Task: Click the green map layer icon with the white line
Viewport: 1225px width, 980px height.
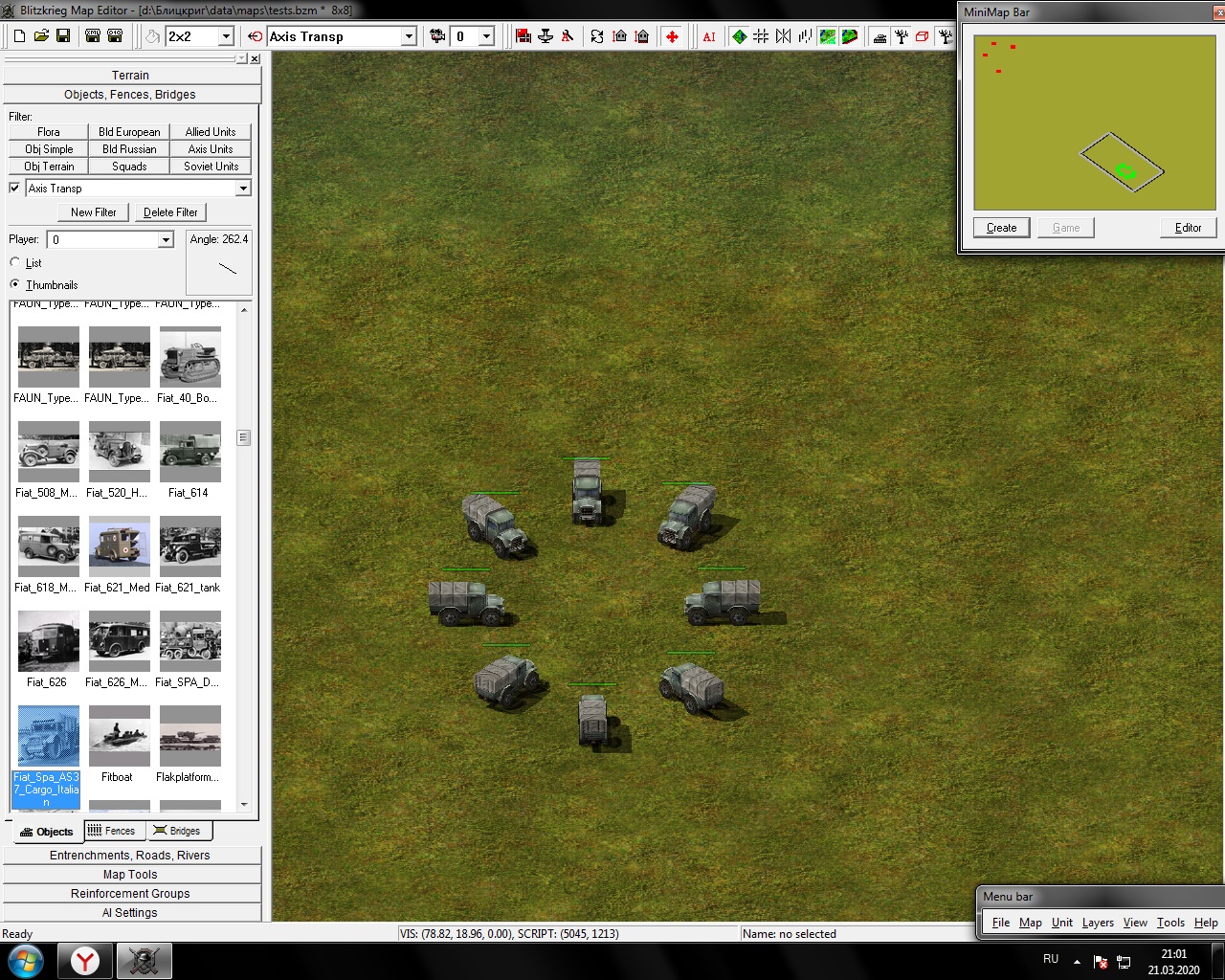Action: (827, 36)
